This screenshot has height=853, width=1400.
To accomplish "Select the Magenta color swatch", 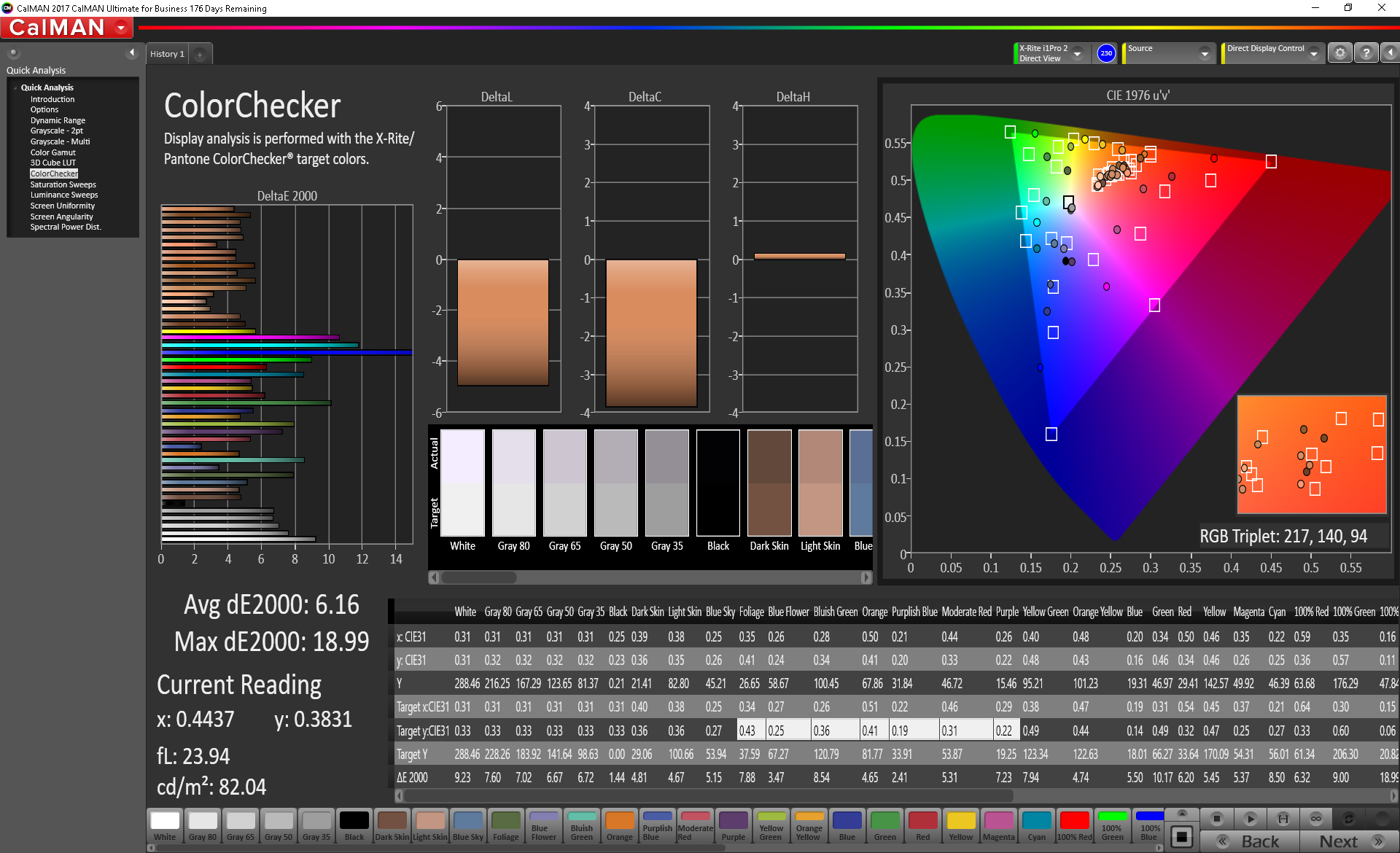I will click(x=998, y=825).
